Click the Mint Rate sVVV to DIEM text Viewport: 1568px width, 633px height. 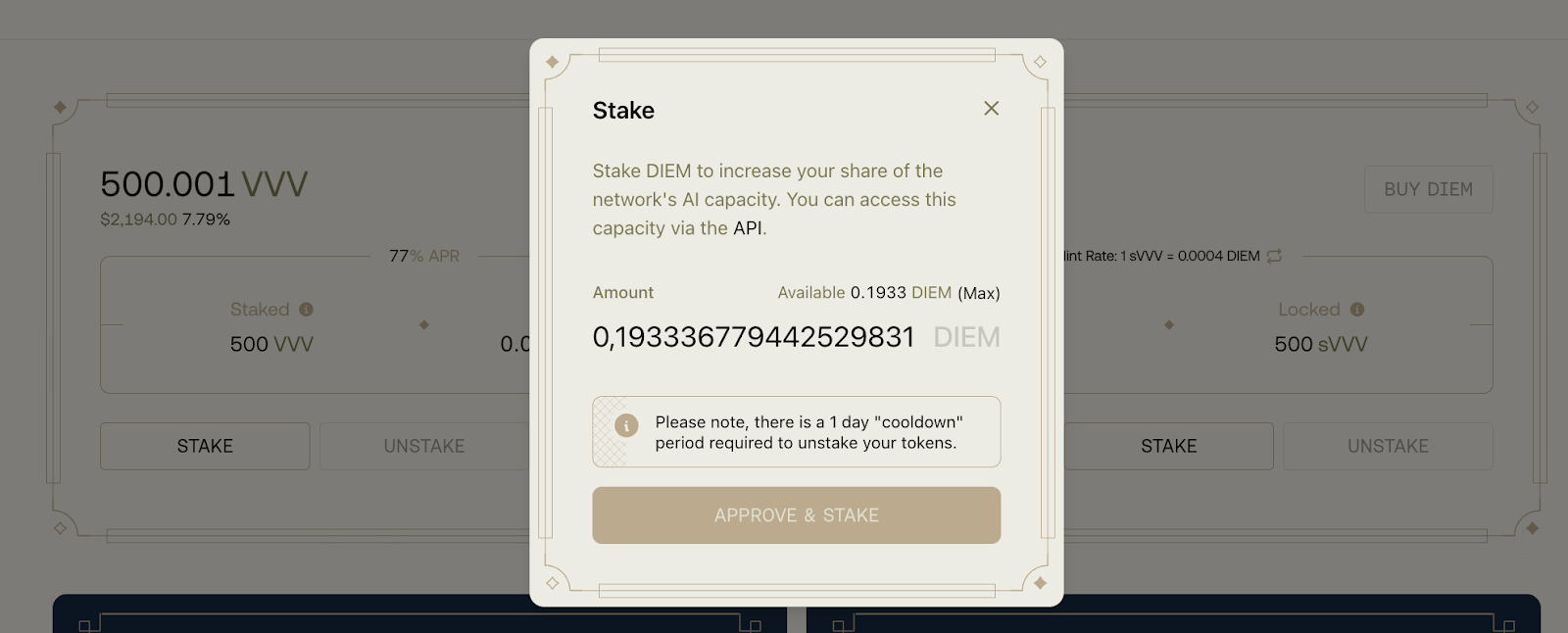[x=1162, y=256]
